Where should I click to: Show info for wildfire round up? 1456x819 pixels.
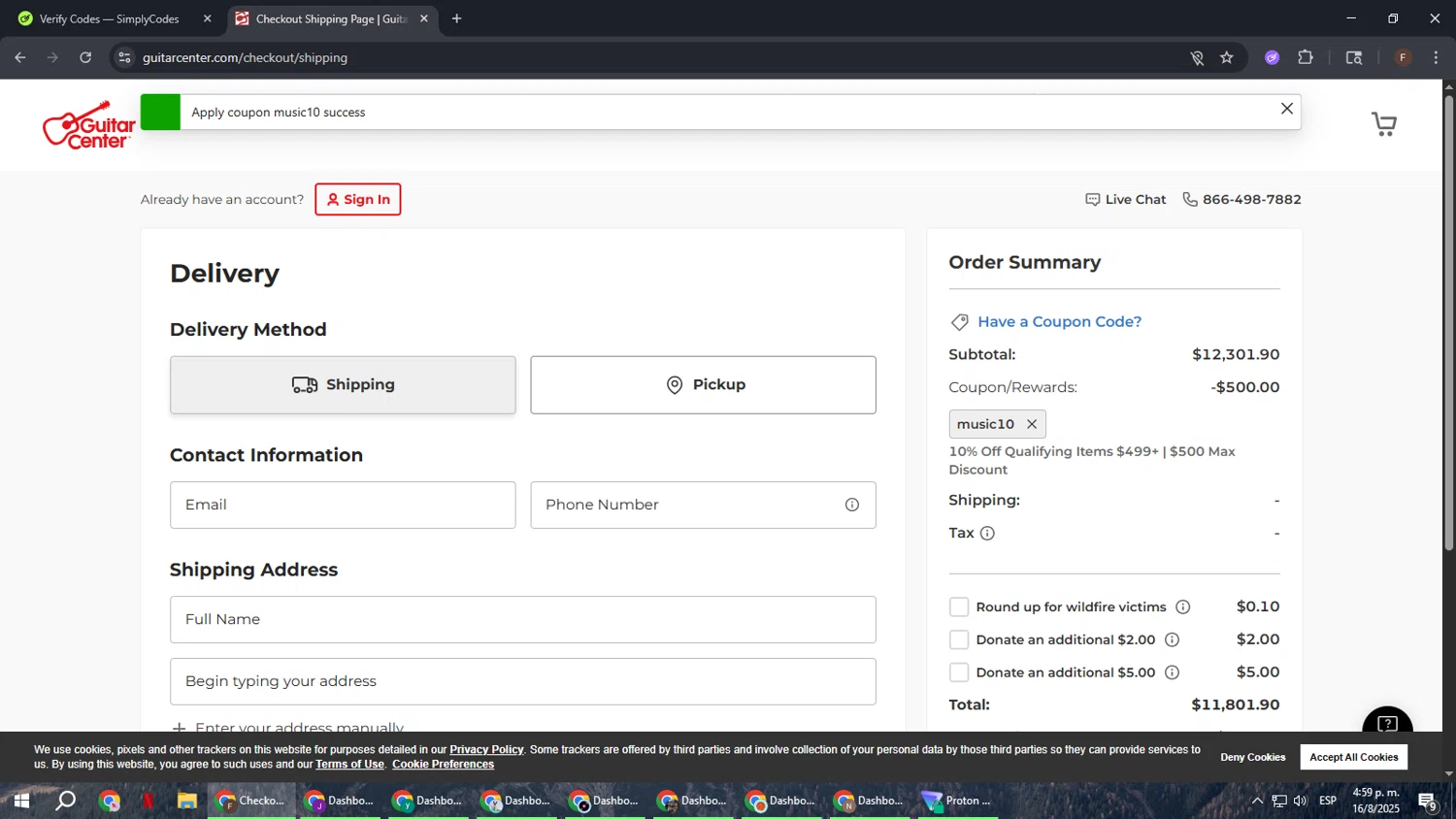1182,607
